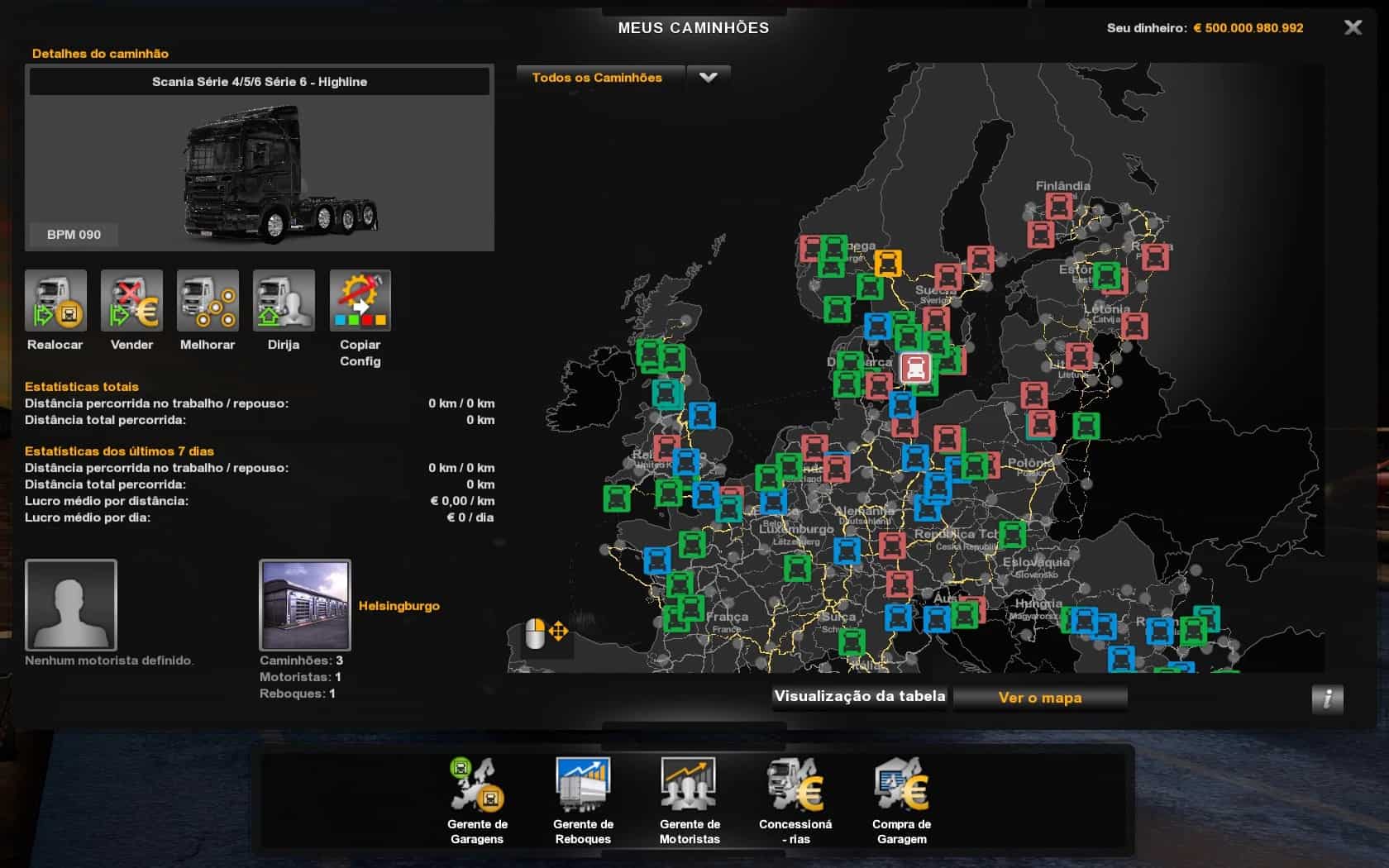Click the Realocar truck icon

coord(55,300)
